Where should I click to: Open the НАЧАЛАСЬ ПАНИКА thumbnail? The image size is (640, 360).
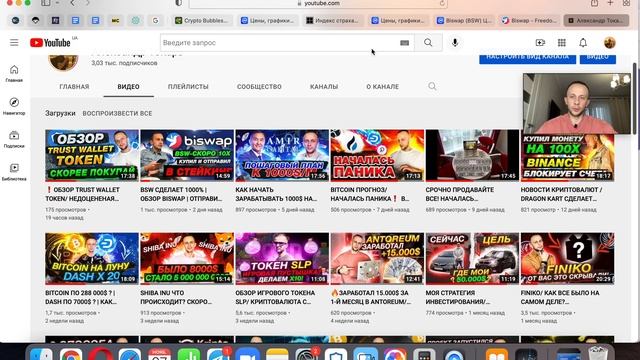[377, 156]
